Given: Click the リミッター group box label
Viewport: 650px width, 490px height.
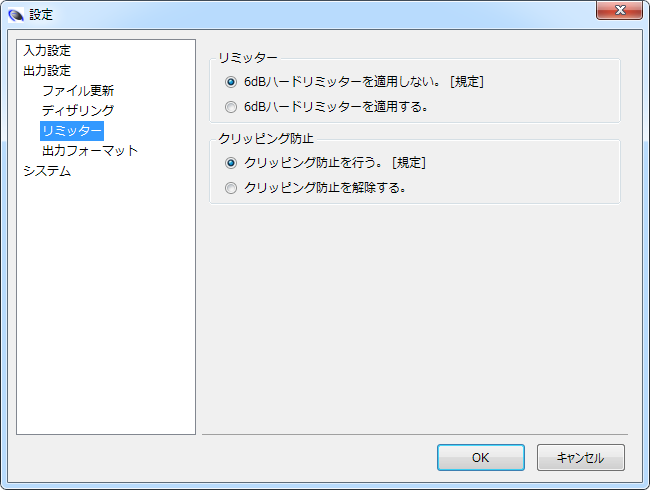Looking at the screenshot, I should tap(248, 57).
